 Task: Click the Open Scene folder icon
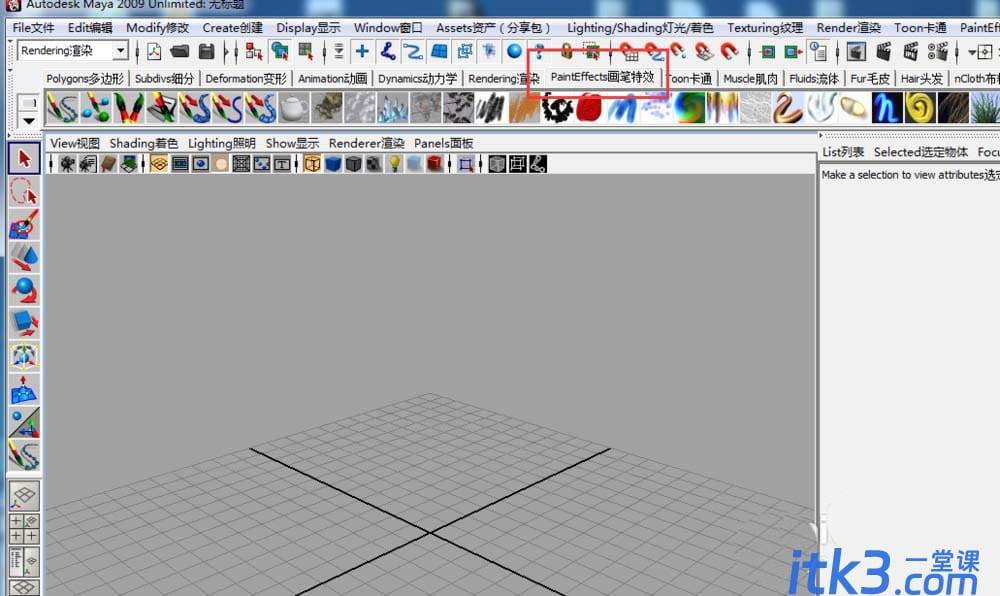click(180, 52)
